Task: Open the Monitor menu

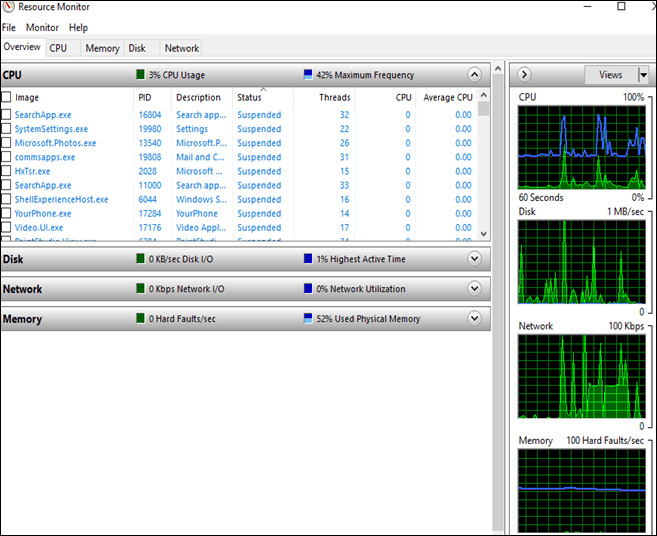Action: coord(42,27)
